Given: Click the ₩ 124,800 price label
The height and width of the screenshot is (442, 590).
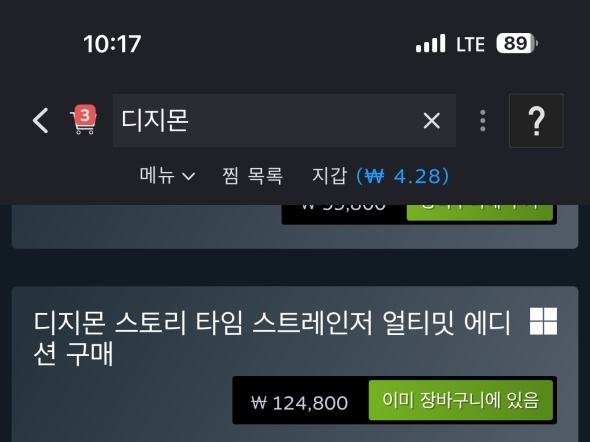Looking at the screenshot, I should pos(299,403).
